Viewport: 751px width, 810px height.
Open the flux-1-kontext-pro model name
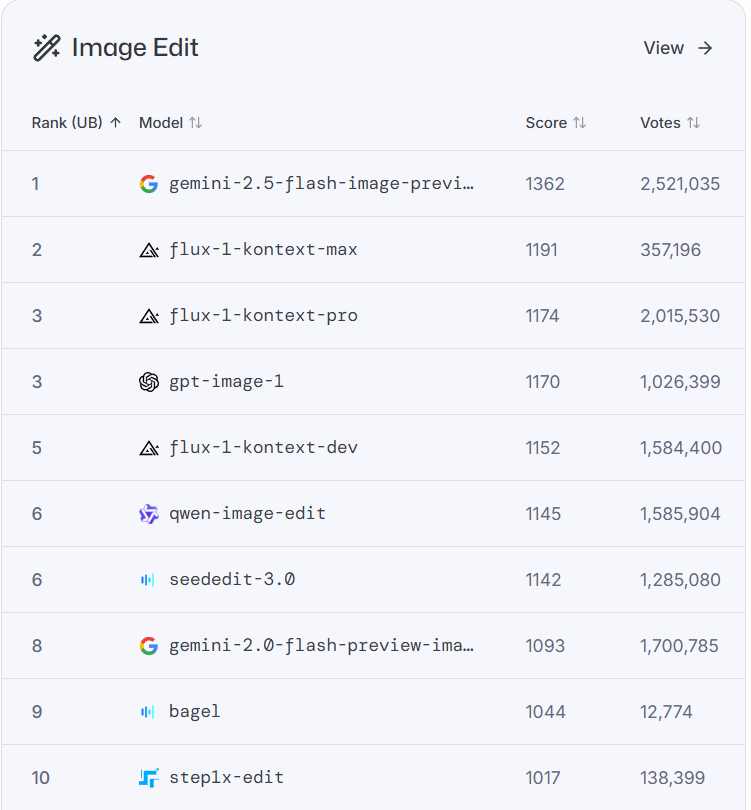pyautogui.click(x=263, y=316)
